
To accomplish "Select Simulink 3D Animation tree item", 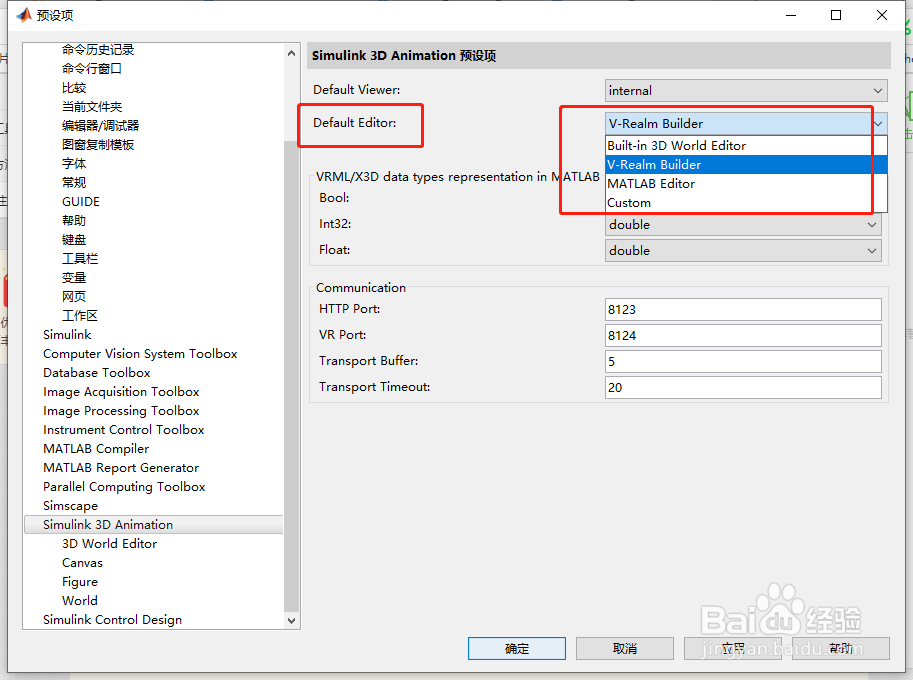I will pos(154,525).
